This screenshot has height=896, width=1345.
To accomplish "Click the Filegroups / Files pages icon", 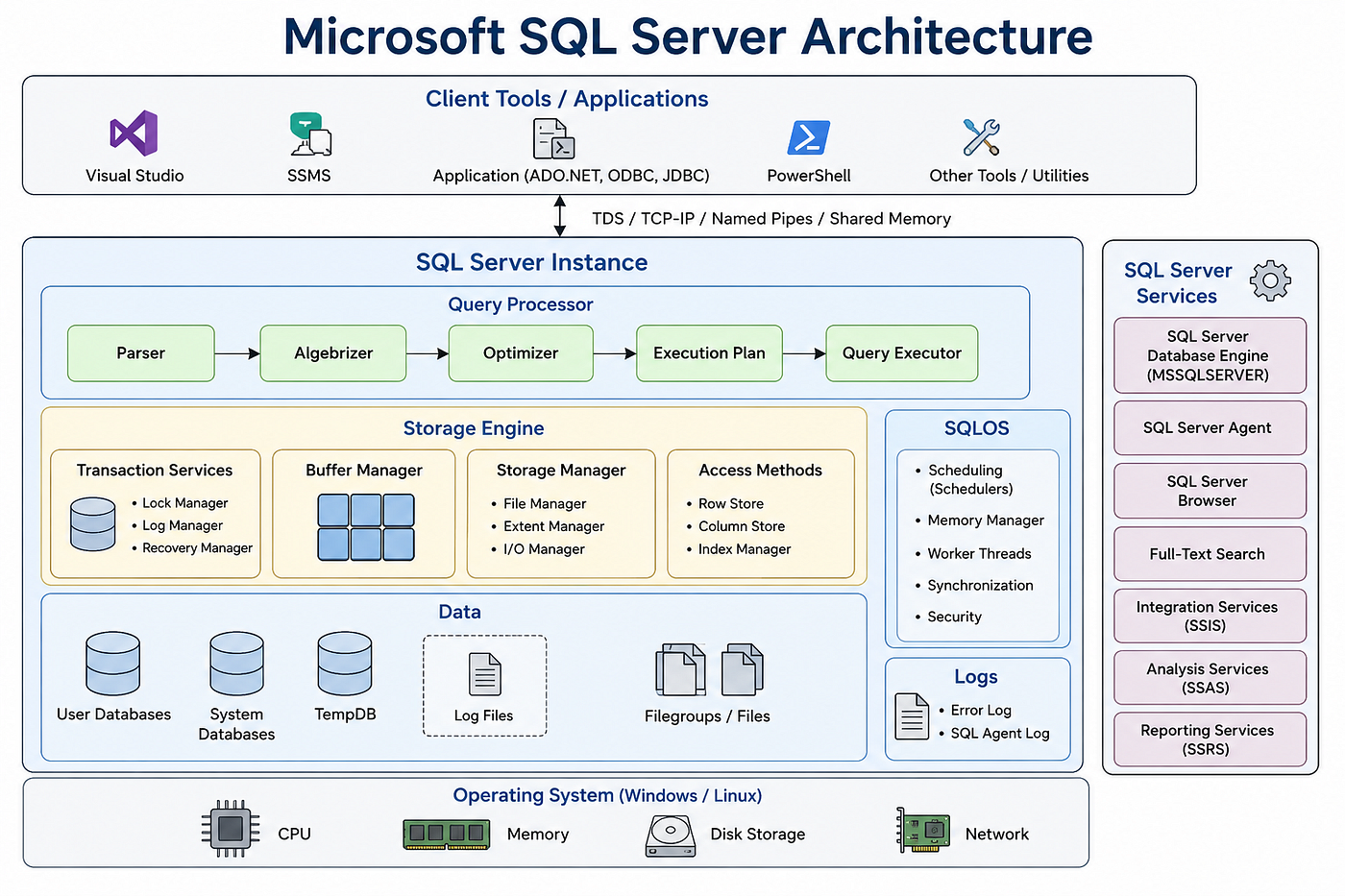I will pyautogui.click(x=709, y=669).
